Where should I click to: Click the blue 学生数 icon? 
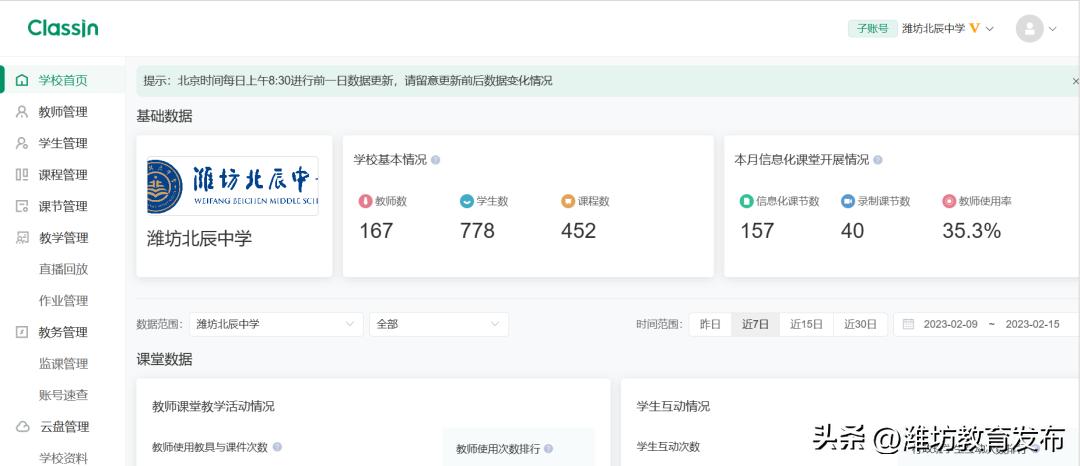(x=466, y=202)
